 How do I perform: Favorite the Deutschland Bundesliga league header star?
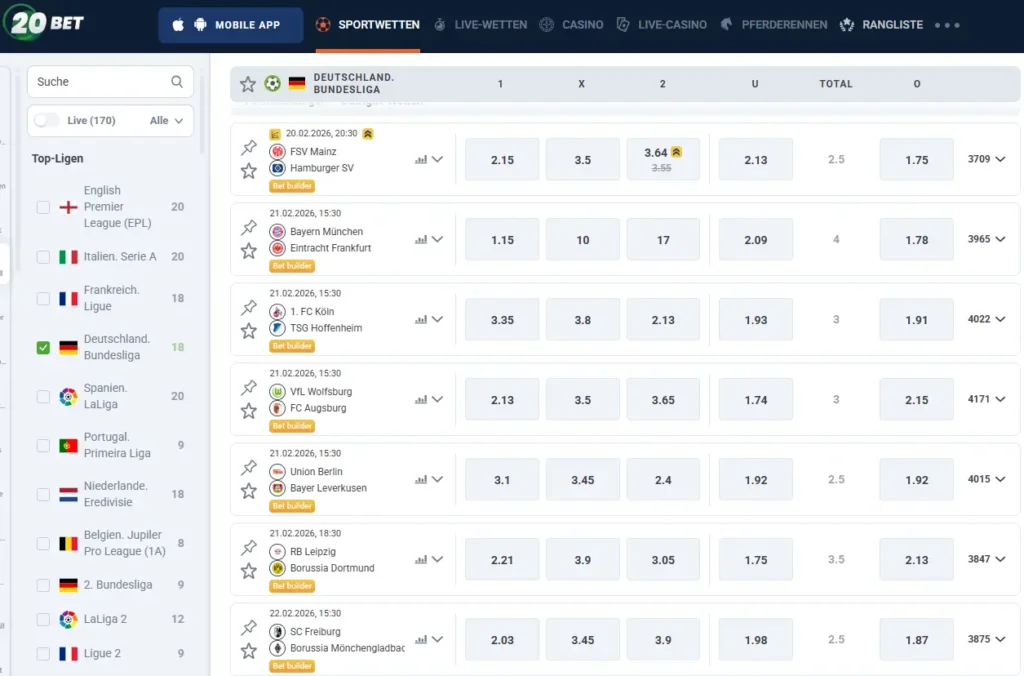(x=248, y=84)
